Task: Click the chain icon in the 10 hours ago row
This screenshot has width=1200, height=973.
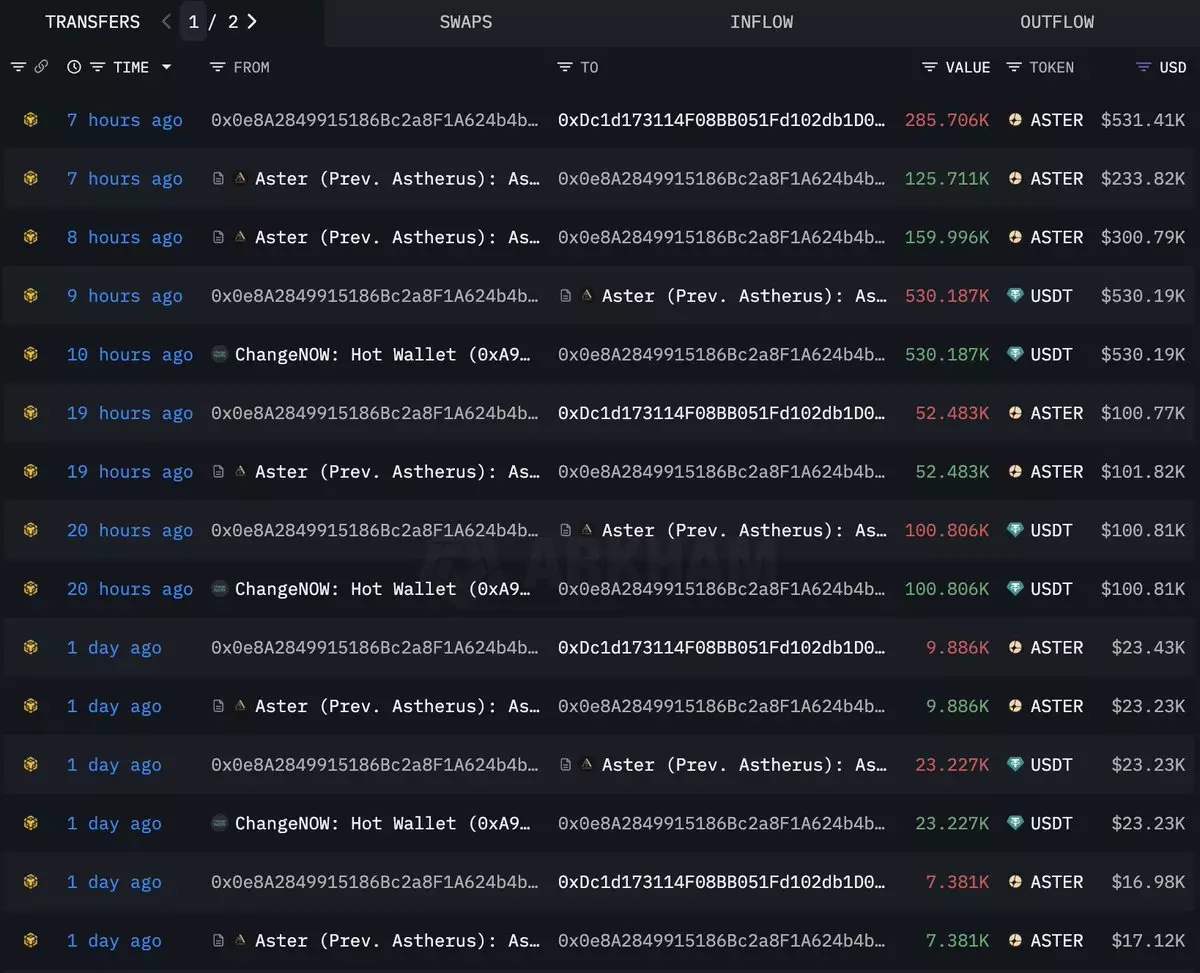Action: coord(31,355)
